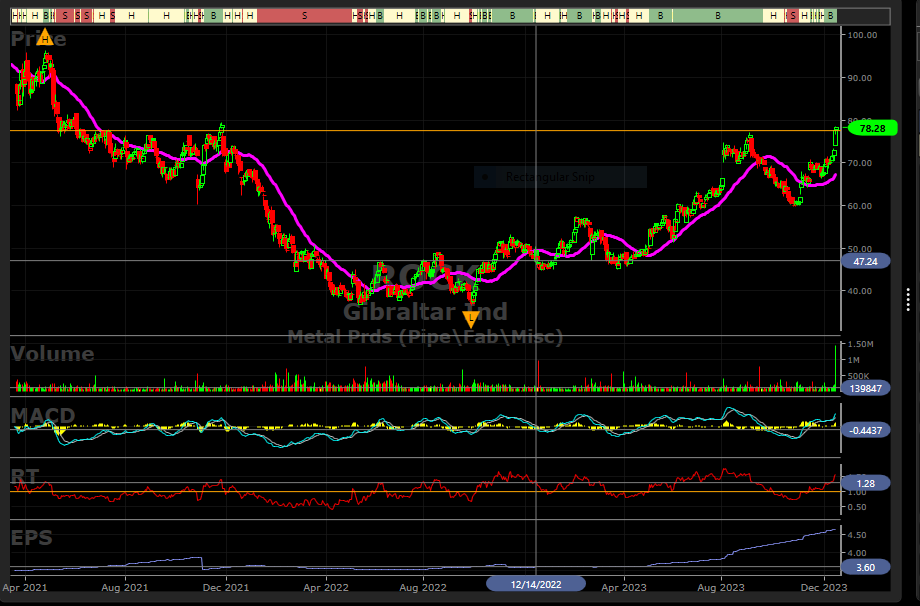Click the 139847 volume value tag

tap(866, 387)
